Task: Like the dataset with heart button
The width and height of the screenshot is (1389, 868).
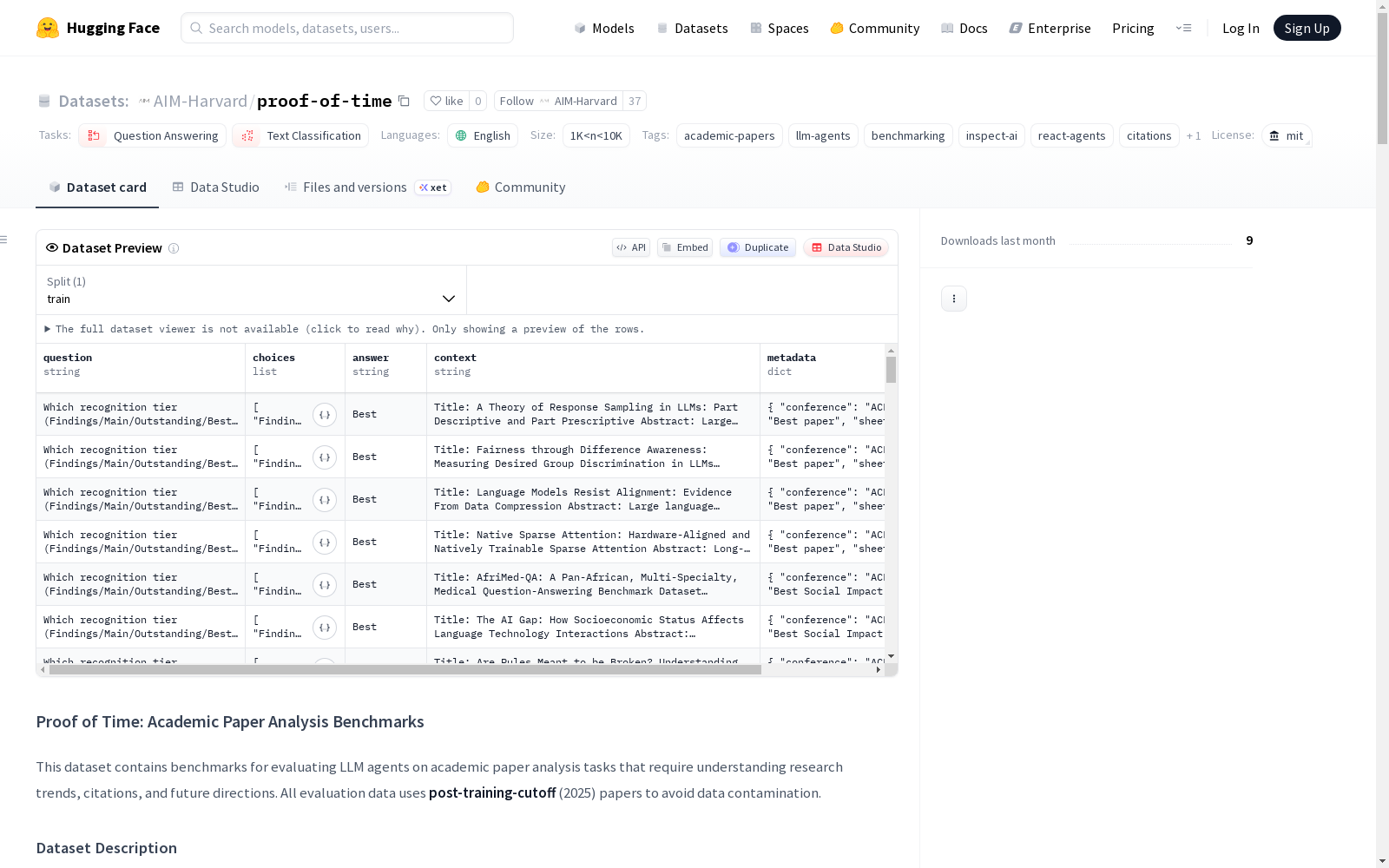Action: click(x=446, y=101)
